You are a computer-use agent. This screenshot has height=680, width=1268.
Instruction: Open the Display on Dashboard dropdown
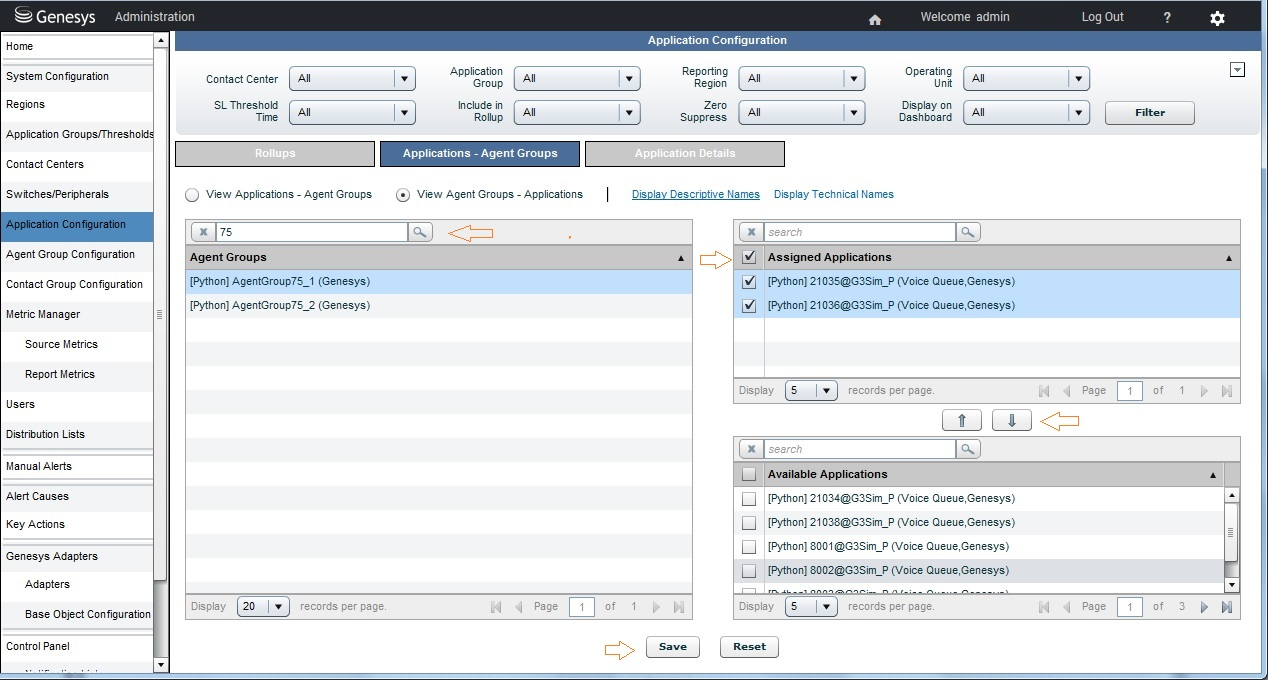(x=1026, y=112)
